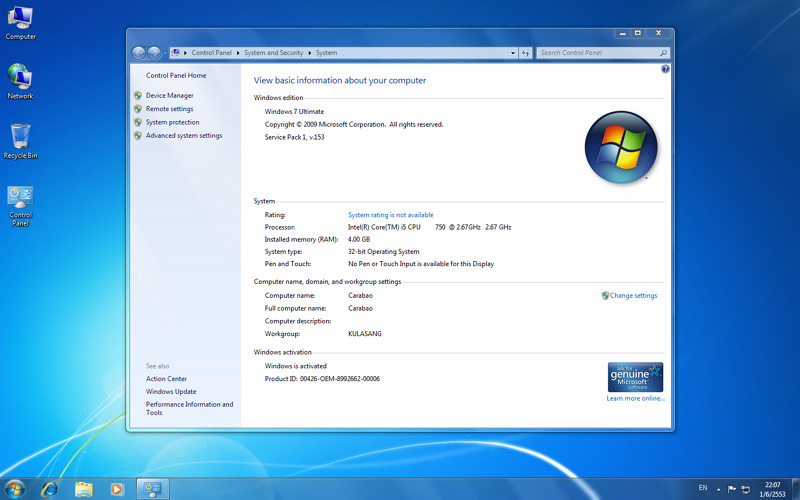Open the recent pages dropdown arrow

click(x=165, y=53)
